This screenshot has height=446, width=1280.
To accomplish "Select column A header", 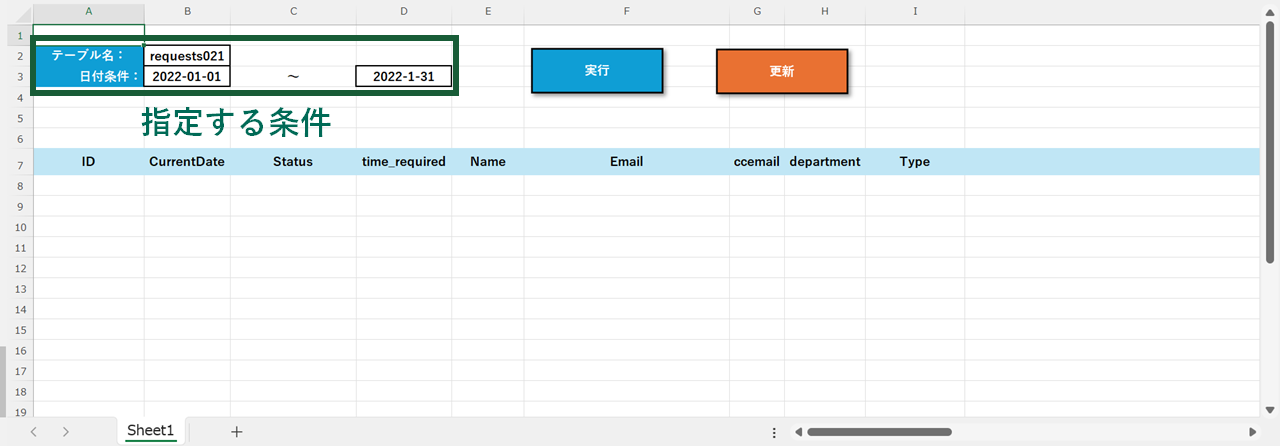I will point(88,10).
